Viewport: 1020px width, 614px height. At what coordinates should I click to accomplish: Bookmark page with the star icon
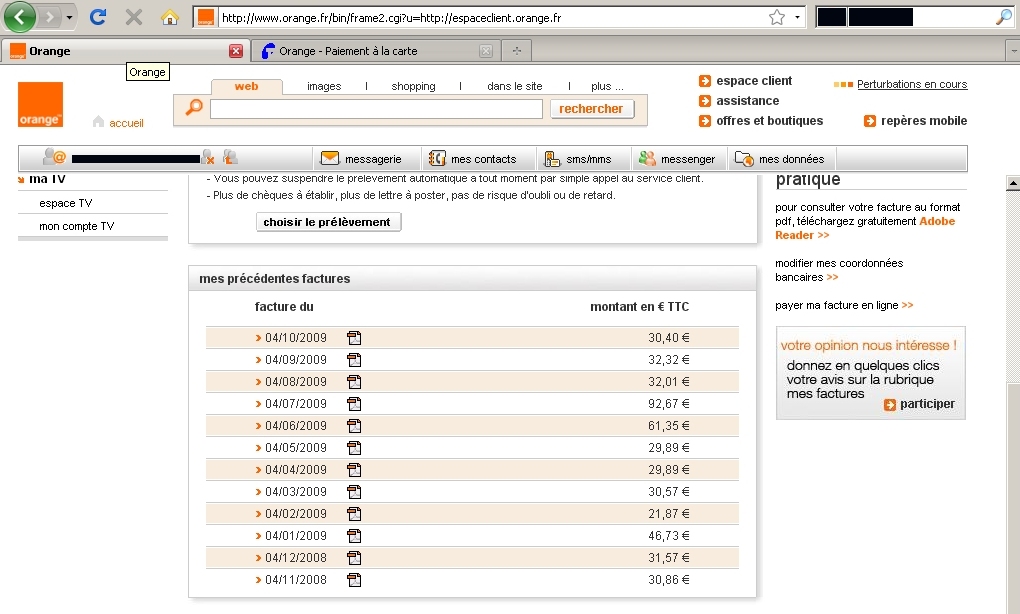(777, 18)
